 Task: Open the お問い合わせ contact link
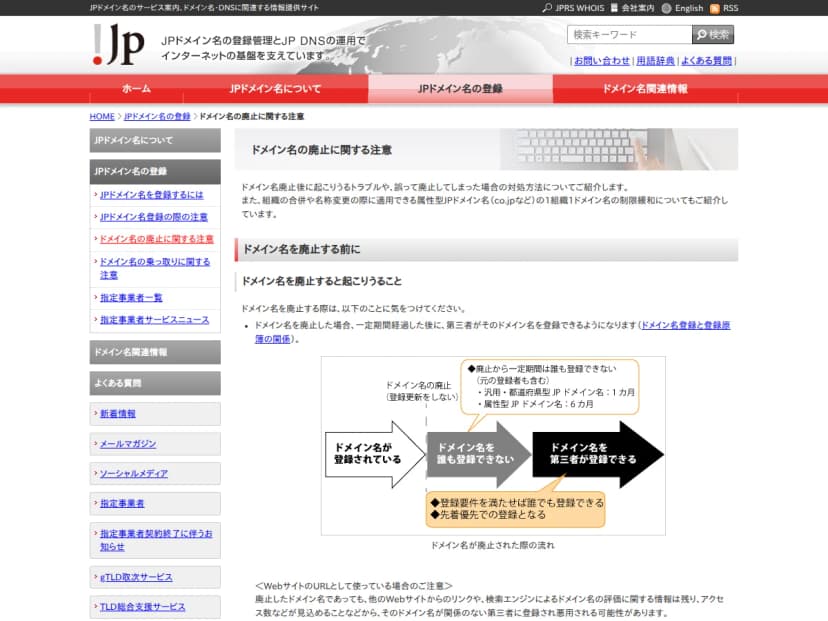click(x=602, y=61)
